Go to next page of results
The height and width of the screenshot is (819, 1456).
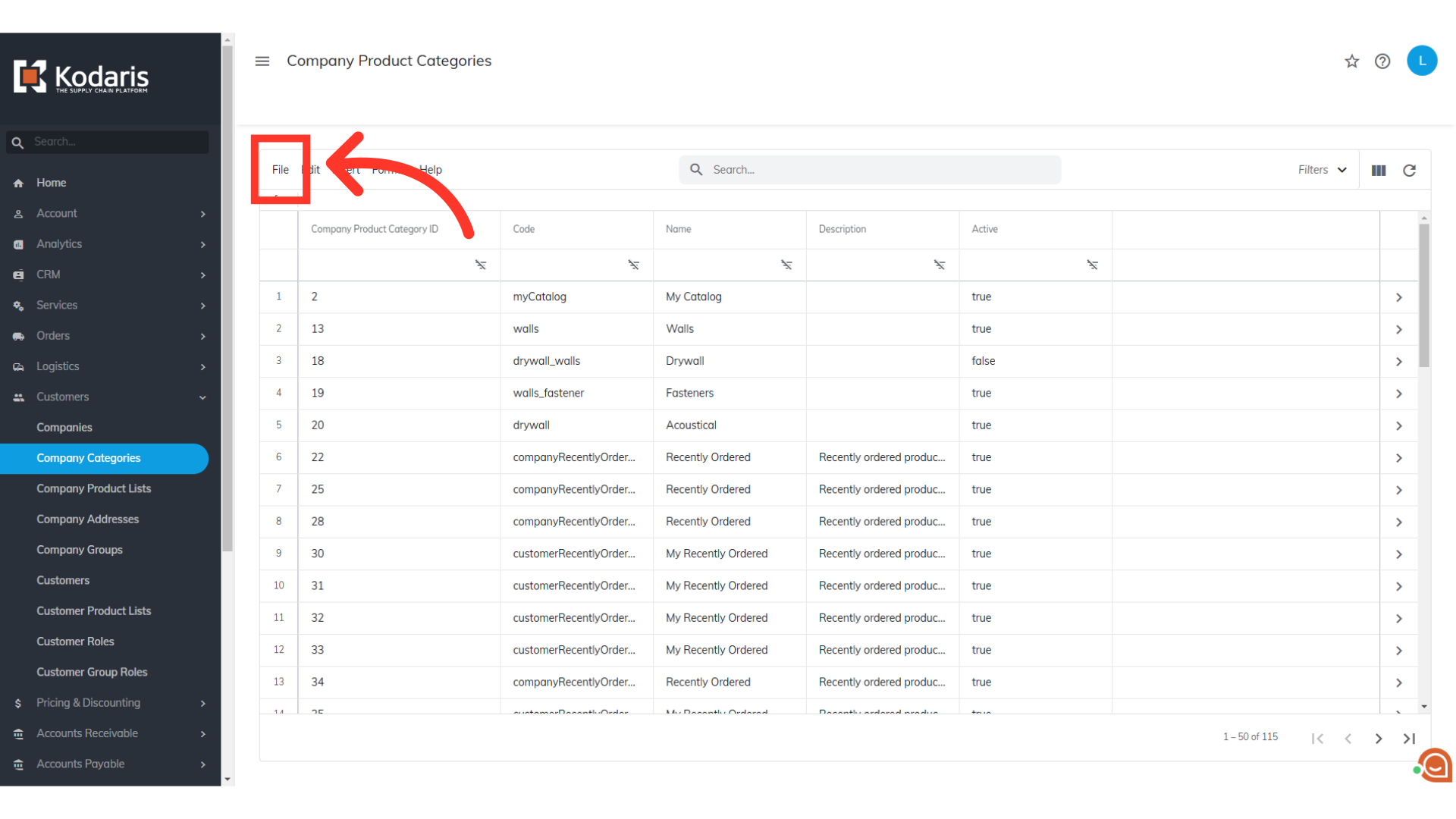pos(1379,739)
